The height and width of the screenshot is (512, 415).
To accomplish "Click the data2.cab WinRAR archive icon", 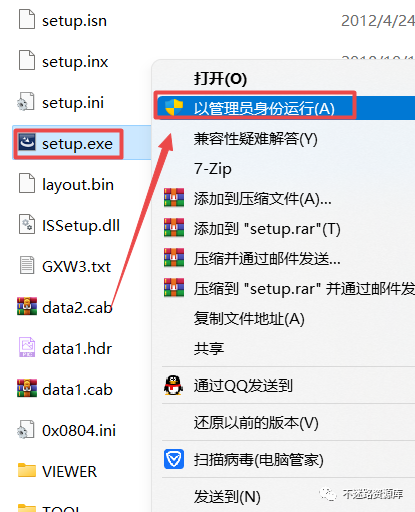I will (27, 306).
